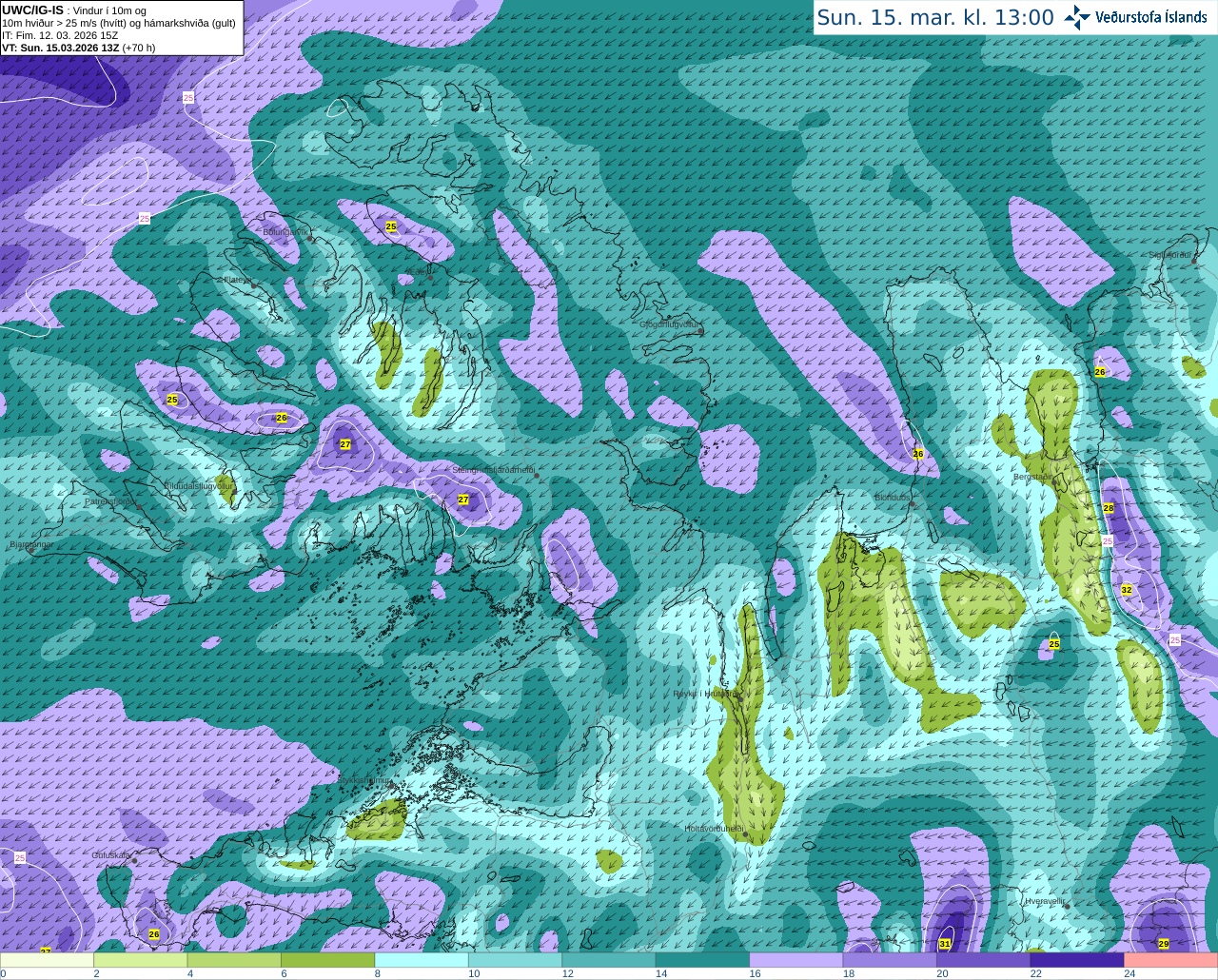Pick the violet 20–22 legend swatch

point(984,960)
